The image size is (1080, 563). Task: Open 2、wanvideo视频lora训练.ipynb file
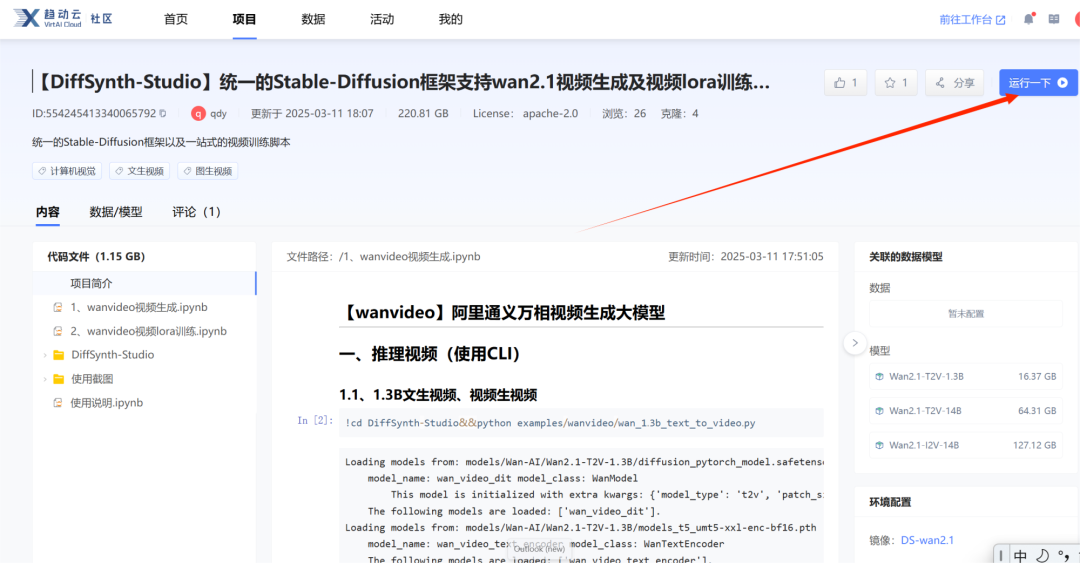pos(148,331)
